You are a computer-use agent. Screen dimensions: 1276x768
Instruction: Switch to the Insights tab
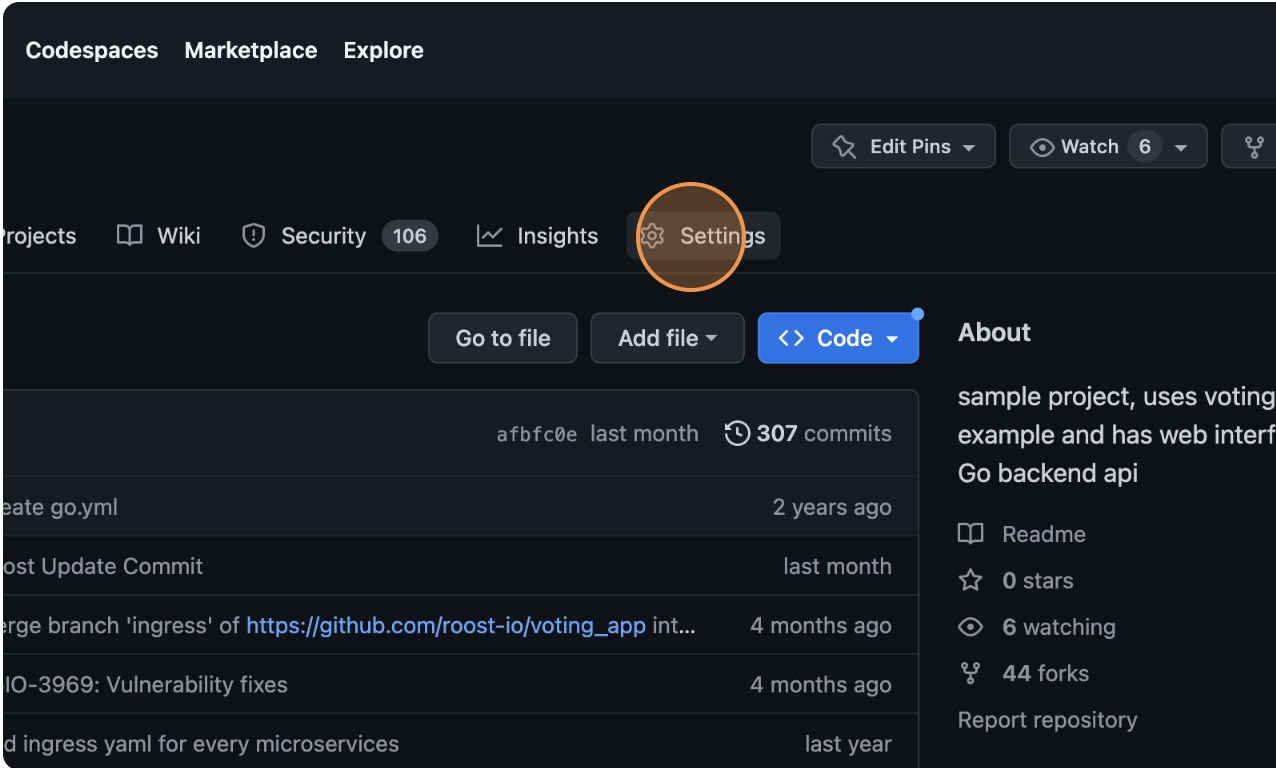(557, 236)
